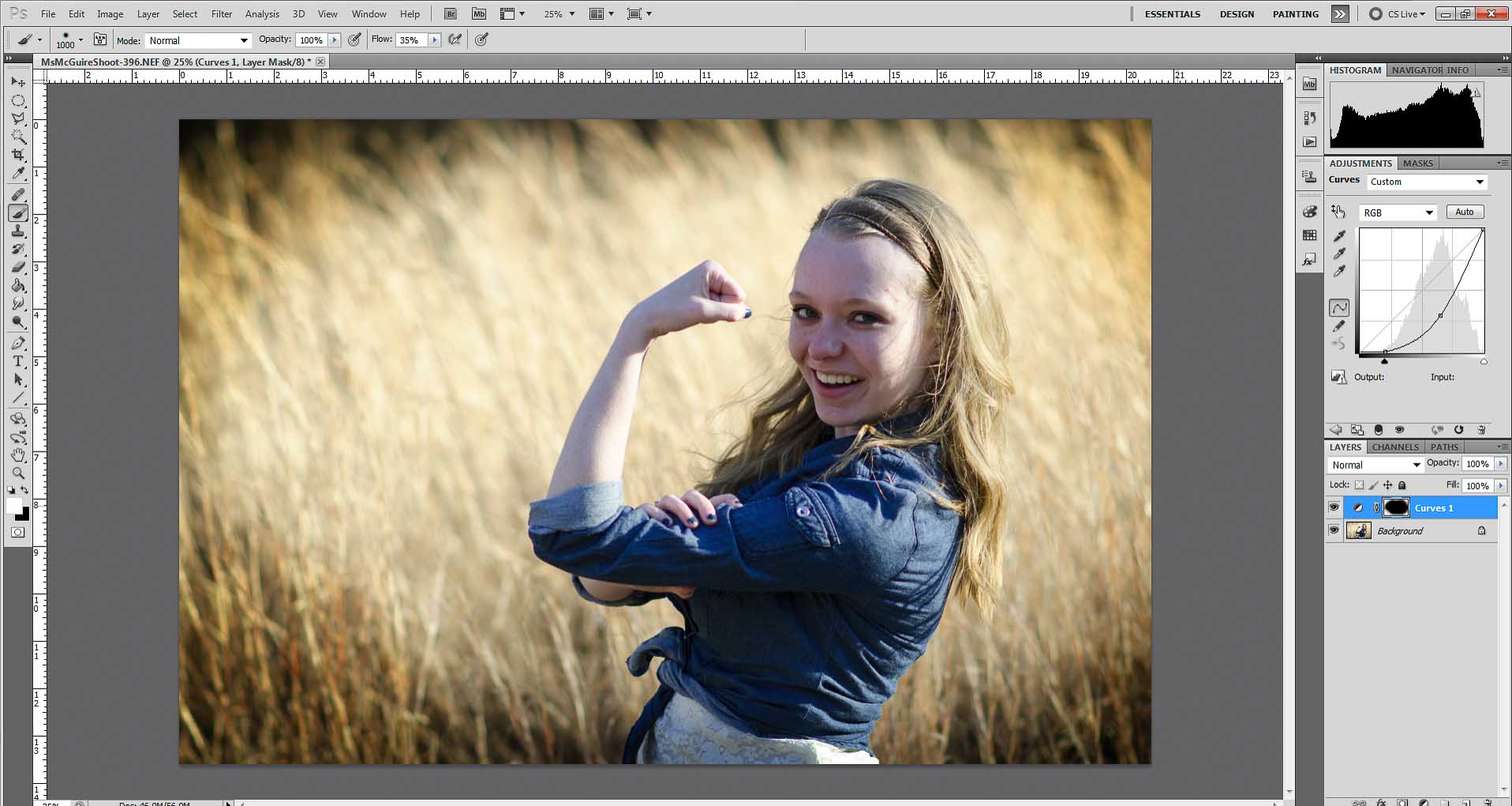Enable airbrush mode next to Flow
Viewport: 1512px width, 806px height.
click(455, 39)
